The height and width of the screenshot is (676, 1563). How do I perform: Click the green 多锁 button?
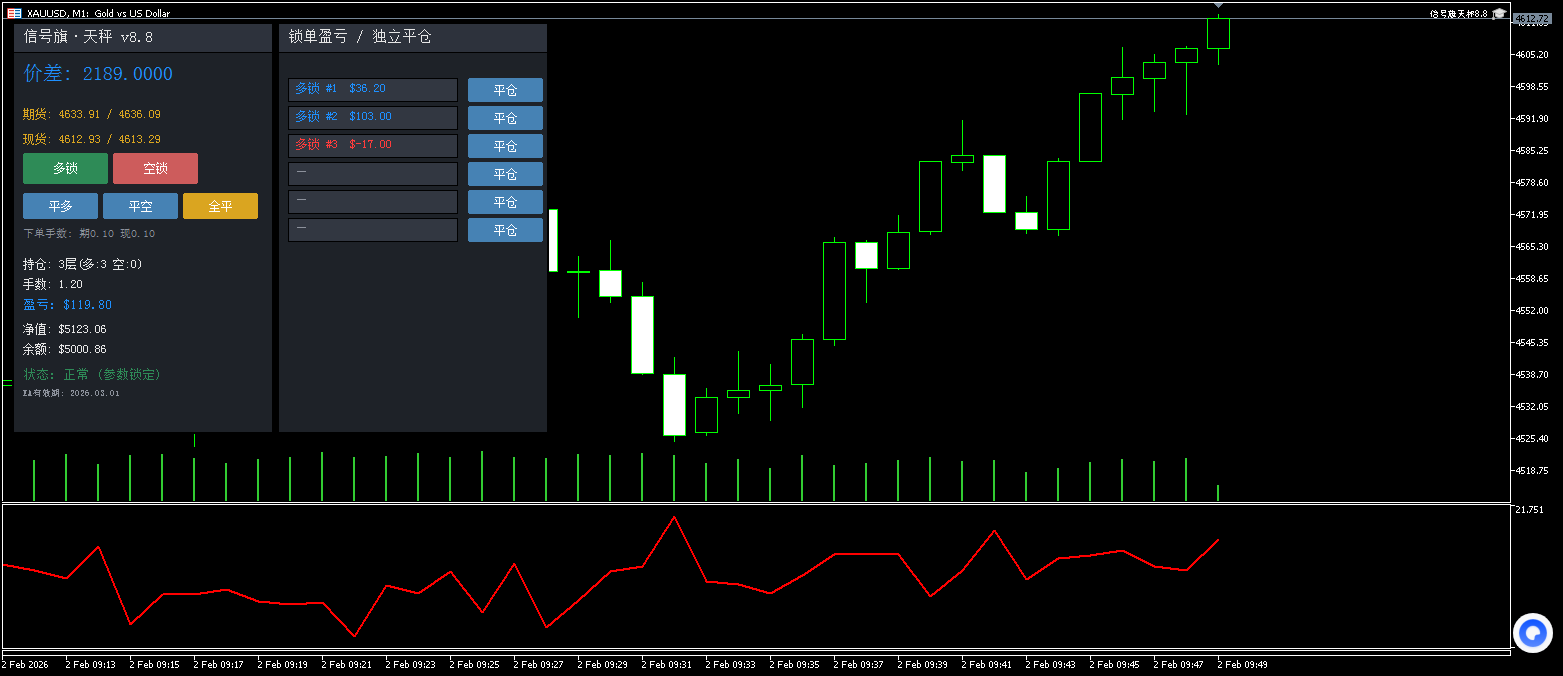65,168
